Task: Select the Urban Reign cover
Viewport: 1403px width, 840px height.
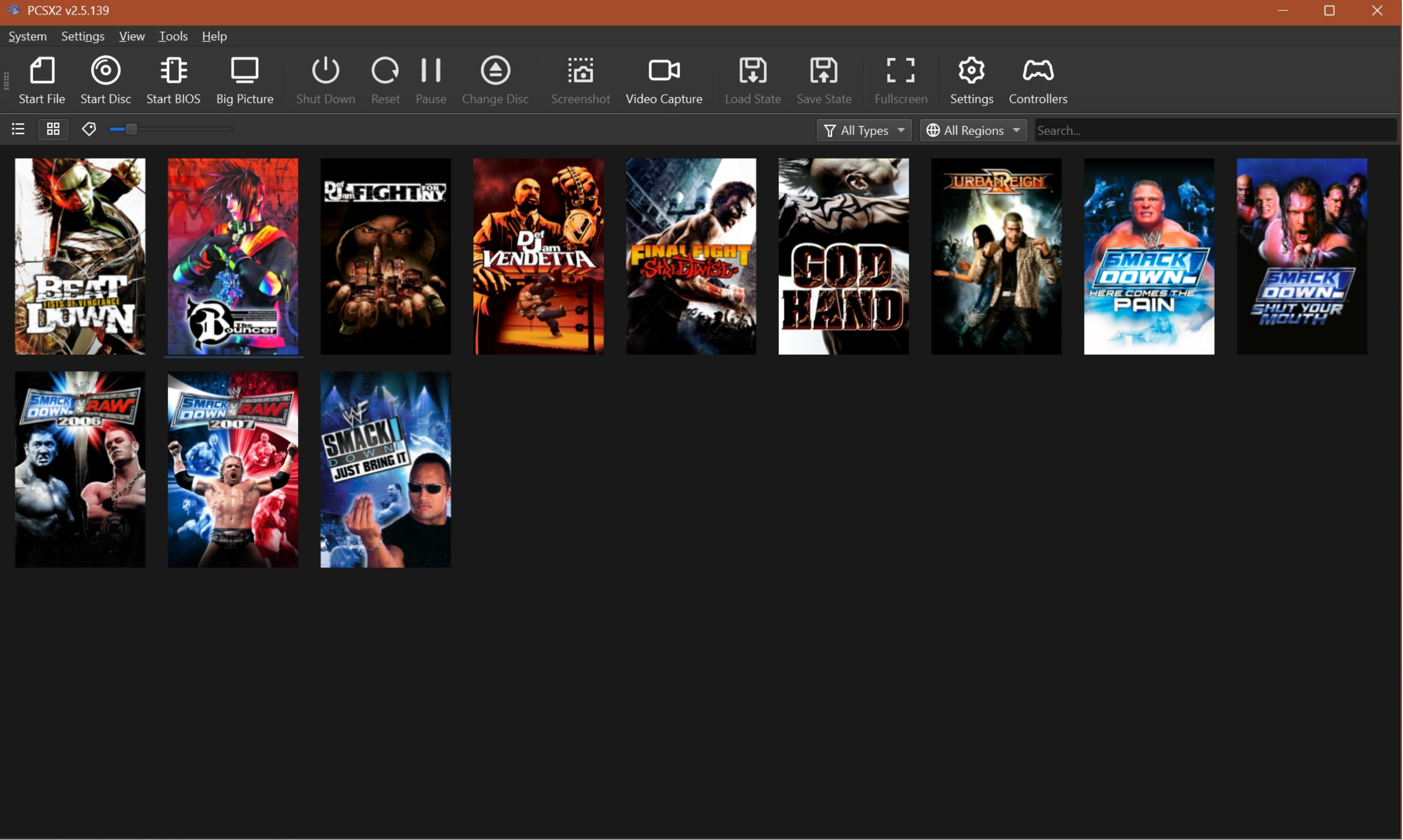Action: [x=997, y=256]
